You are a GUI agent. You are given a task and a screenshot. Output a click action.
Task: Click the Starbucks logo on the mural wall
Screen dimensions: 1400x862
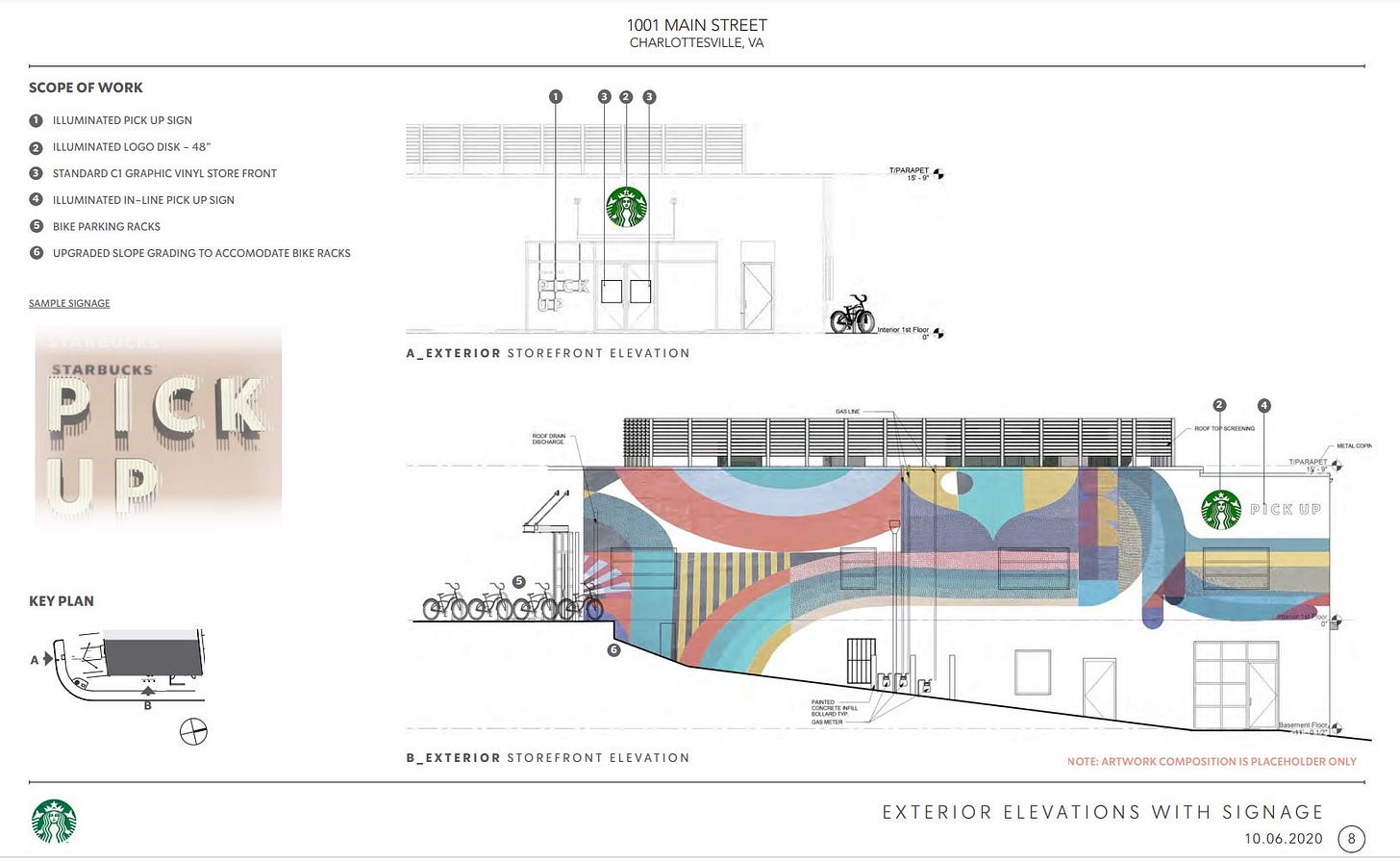coord(1221,510)
